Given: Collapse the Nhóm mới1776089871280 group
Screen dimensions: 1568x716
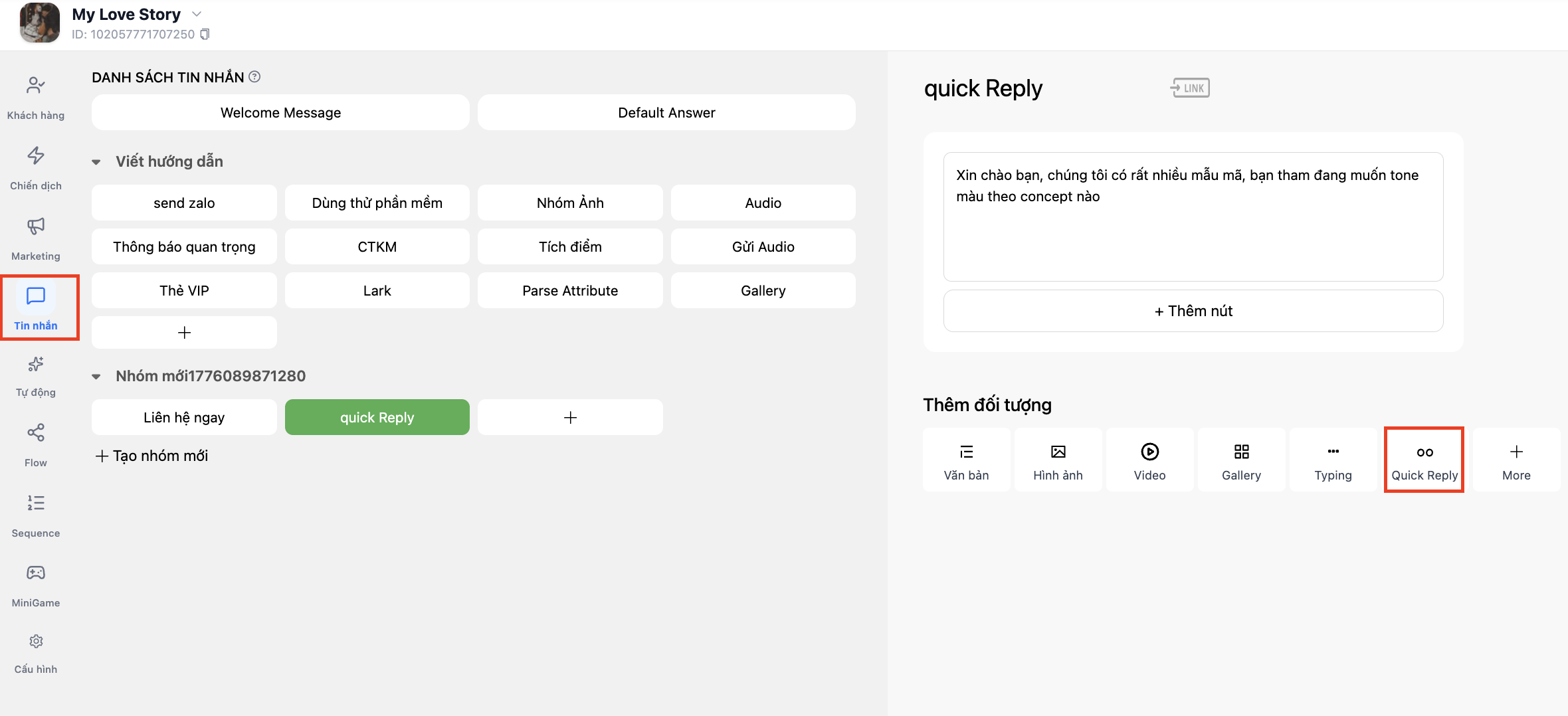Looking at the screenshot, I should click(x=96, y=376).
